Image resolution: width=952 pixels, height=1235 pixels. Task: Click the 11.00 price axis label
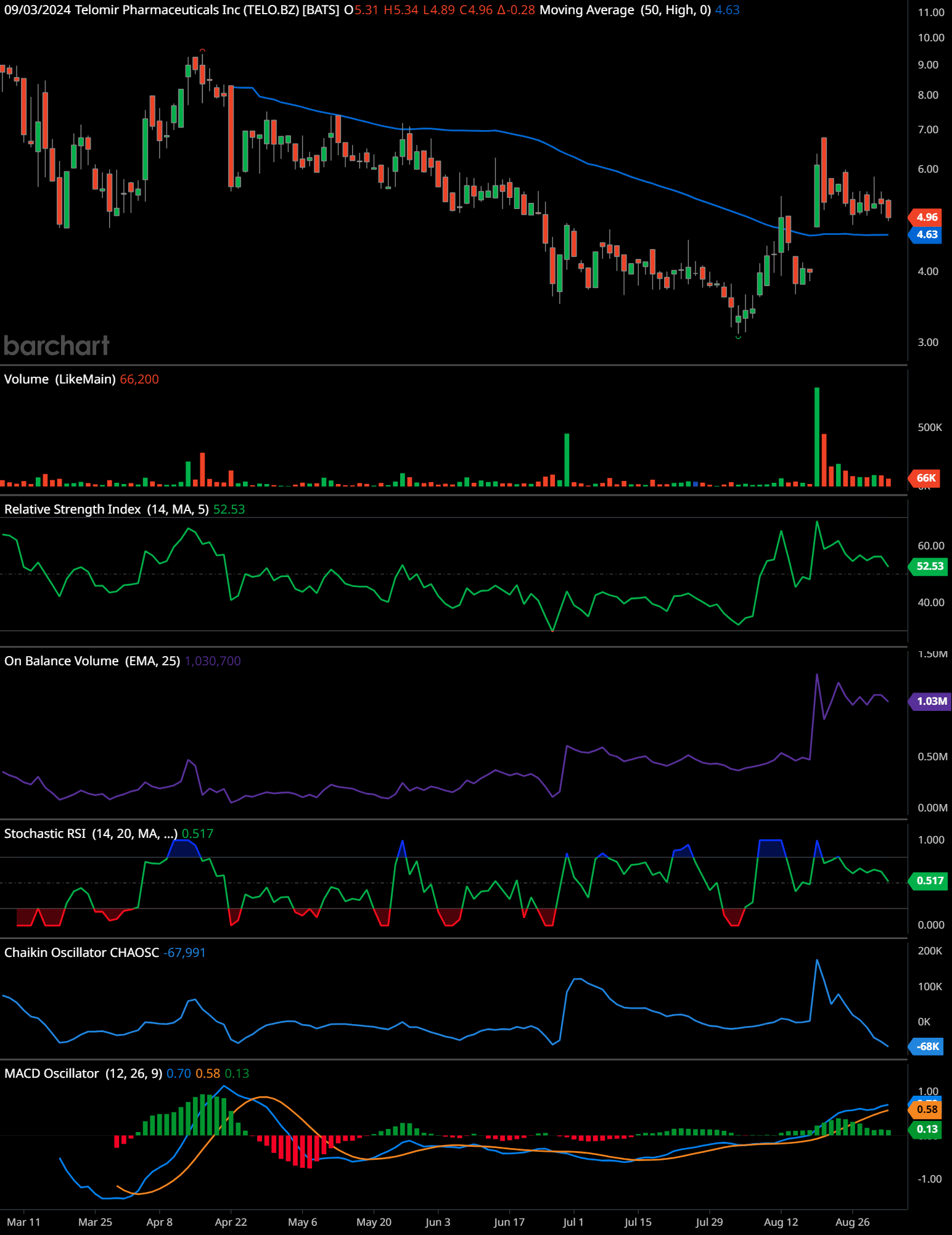[931, 12]
